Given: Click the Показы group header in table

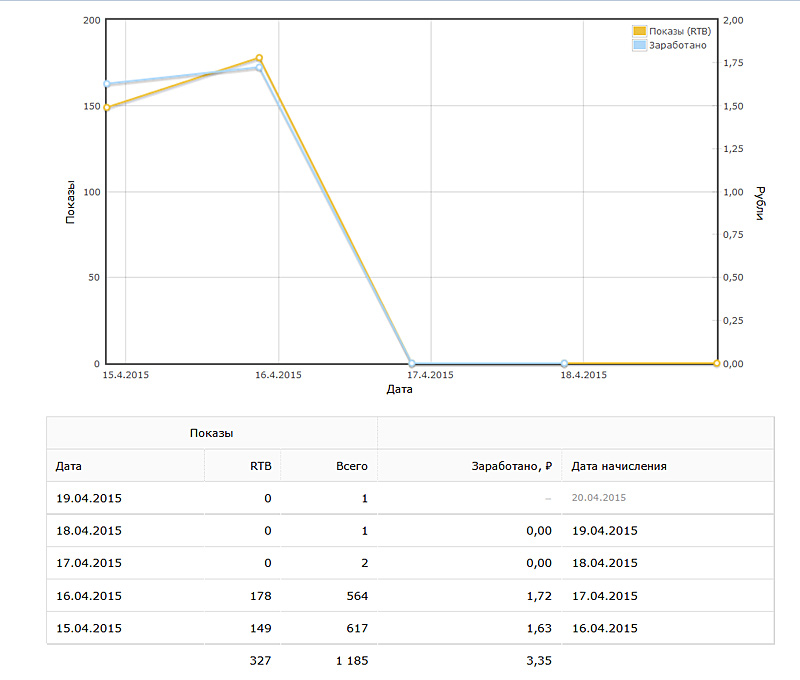Looking at the screenshot, I should pyautogui.click(x=212, y=434).
